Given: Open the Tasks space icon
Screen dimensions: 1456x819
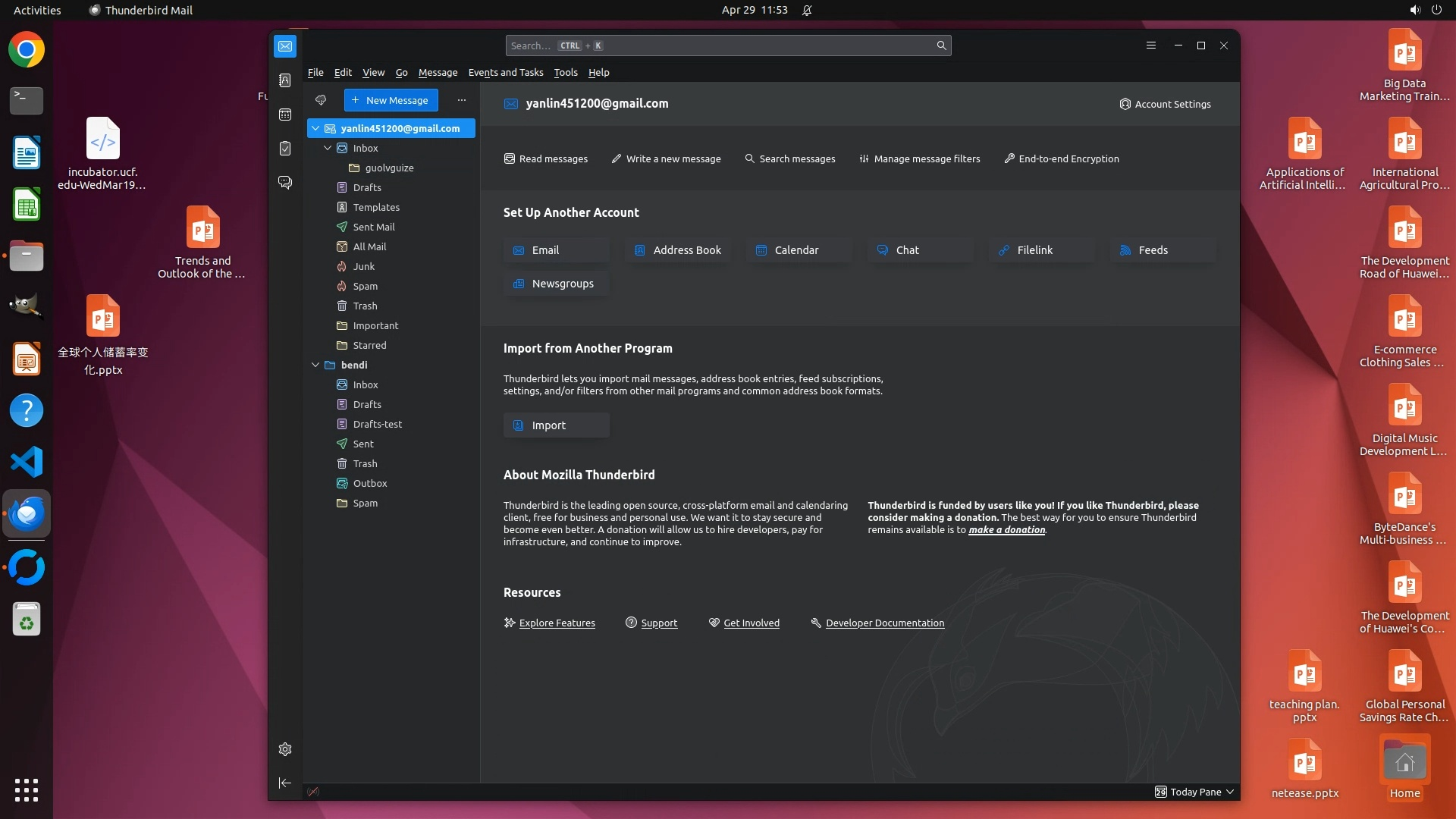Looking at the screenshot, I should [x=285, y=149].
